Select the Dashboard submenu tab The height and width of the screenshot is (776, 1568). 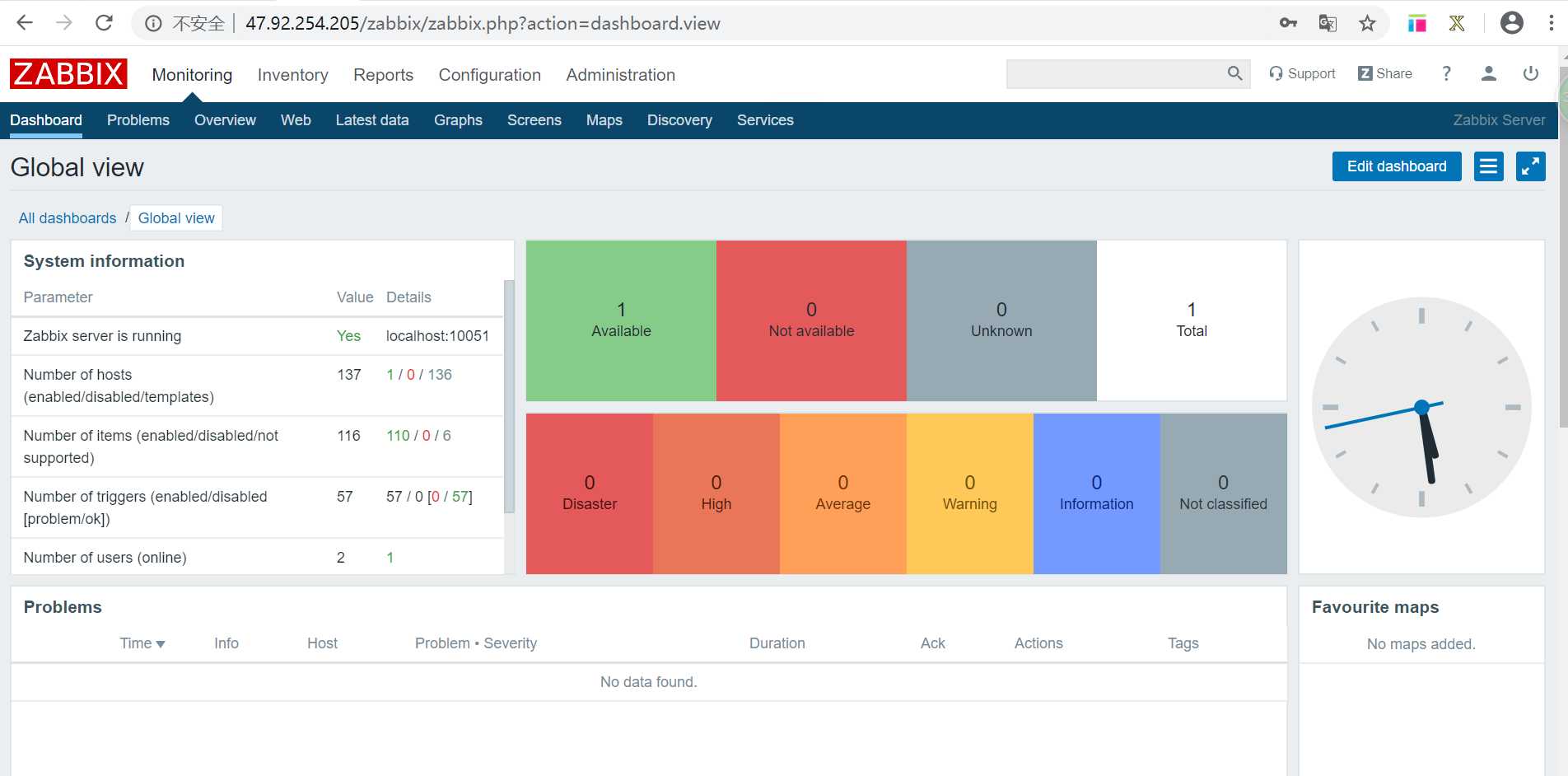[46, 120]
